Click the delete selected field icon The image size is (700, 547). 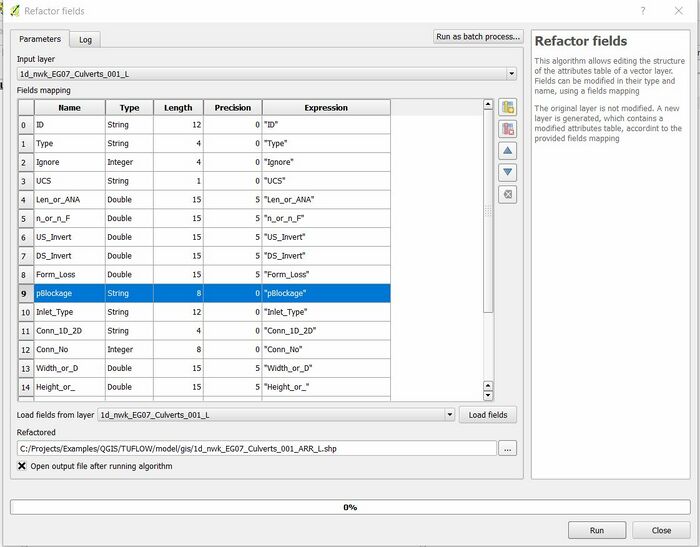pyautogui.click(x=508, y=129)
